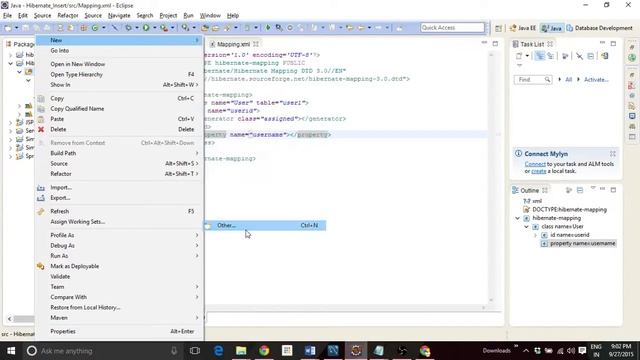Expand the All filter arrow in Task List
640x360 pixels.
coord(559,80)
